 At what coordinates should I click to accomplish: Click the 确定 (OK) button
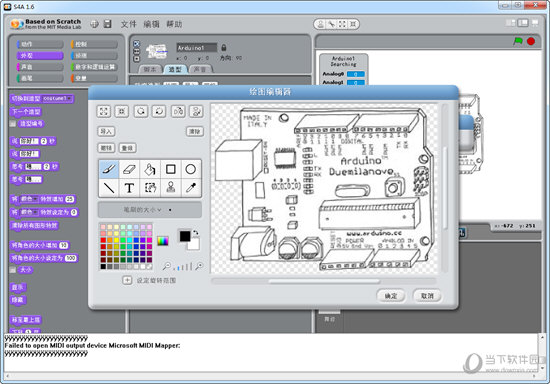coord(391,296)
